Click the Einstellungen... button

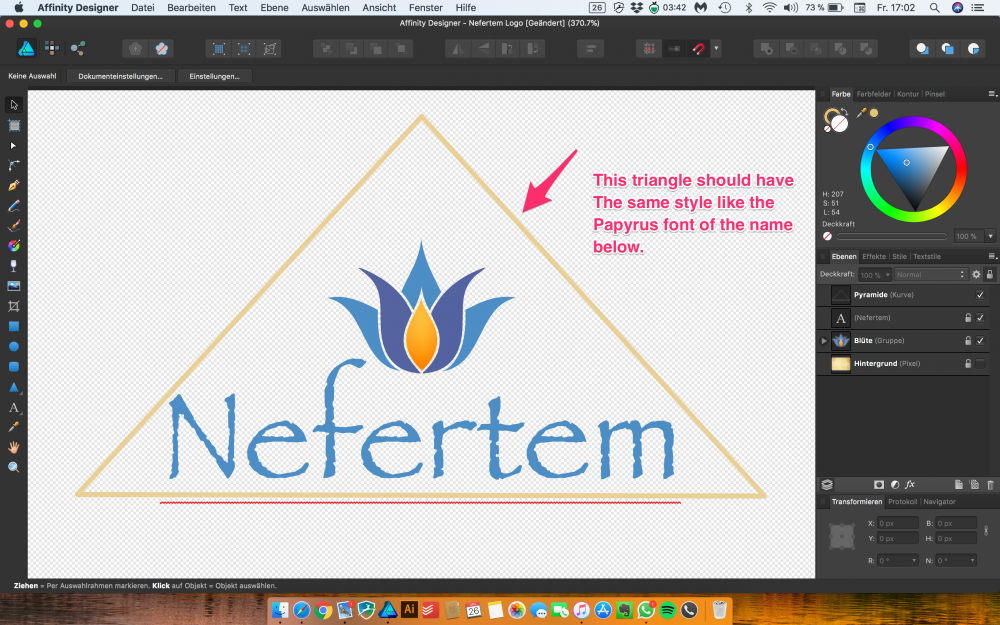pos(215,75)
